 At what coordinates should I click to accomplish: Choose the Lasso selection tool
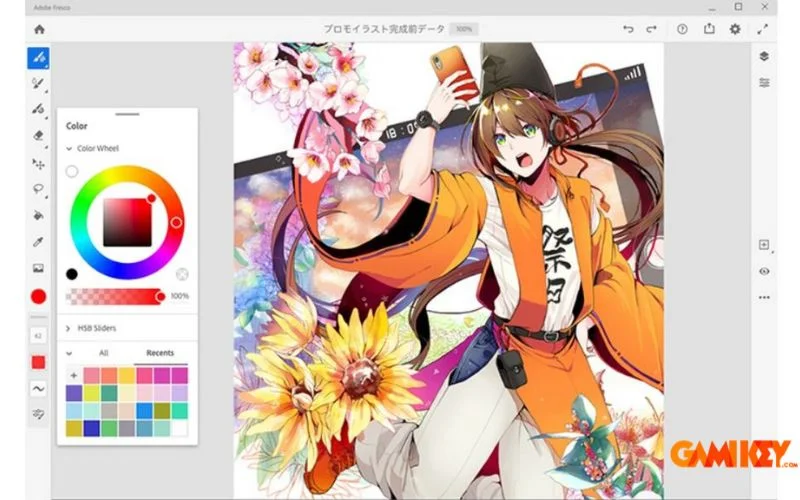point(39,189)
